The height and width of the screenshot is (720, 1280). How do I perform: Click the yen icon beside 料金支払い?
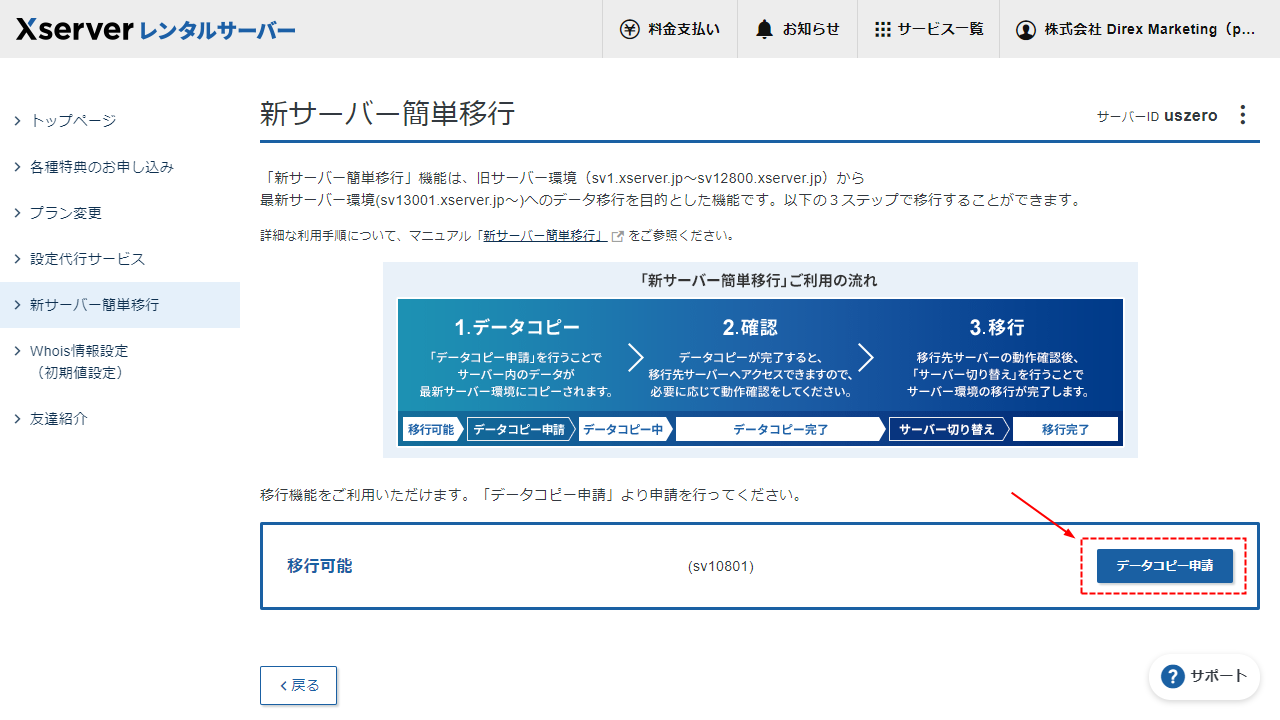[x=629, y=29]
